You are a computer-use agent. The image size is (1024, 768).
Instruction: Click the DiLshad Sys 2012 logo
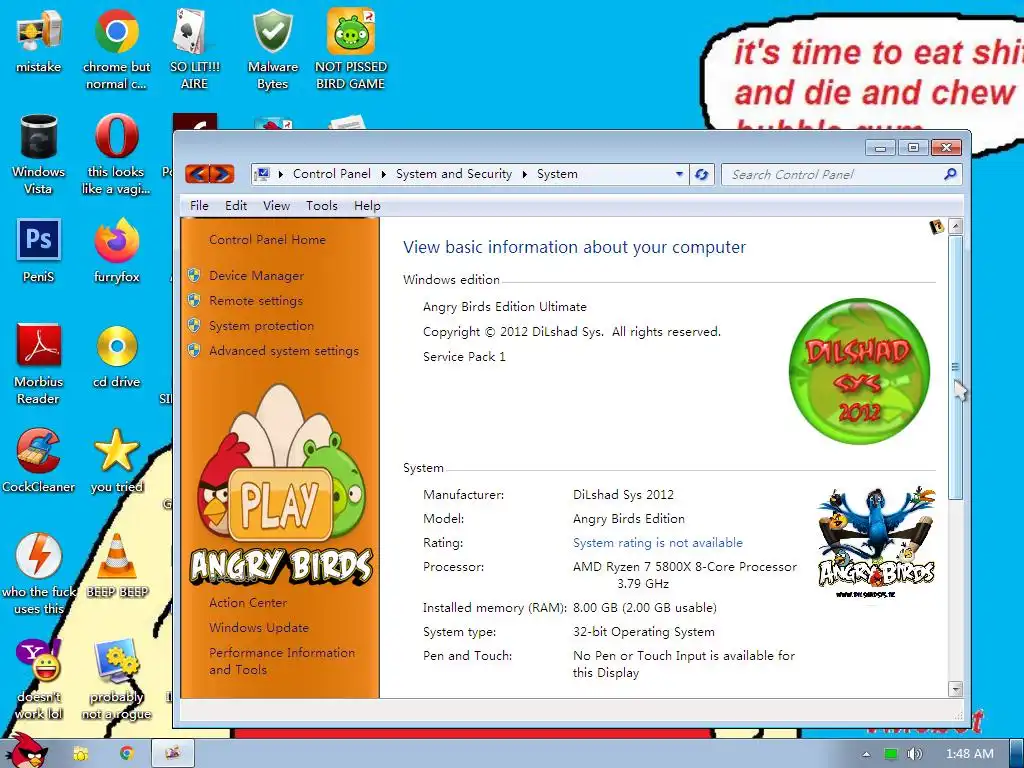[x=859, y=371]
